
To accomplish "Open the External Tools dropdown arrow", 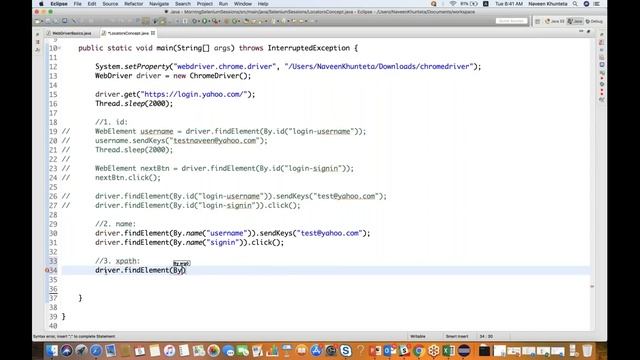I will [220, 21].
